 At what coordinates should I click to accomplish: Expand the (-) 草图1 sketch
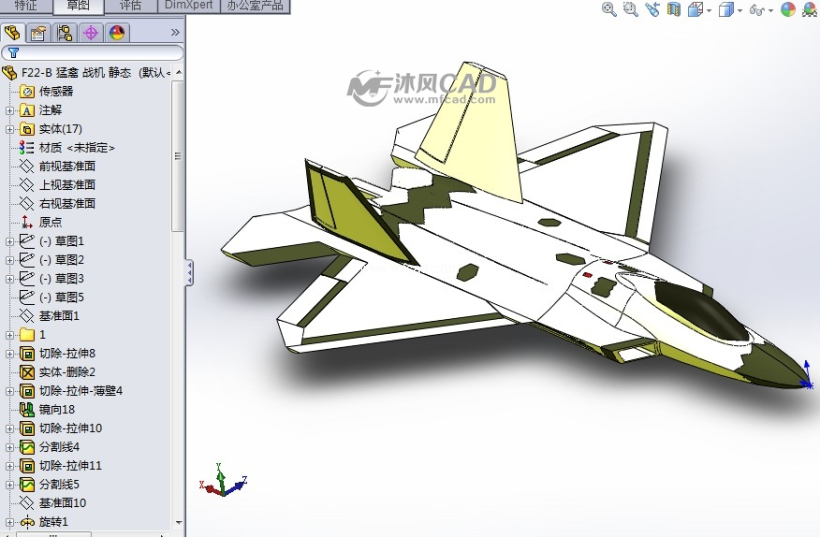click(x=9, y=242)
